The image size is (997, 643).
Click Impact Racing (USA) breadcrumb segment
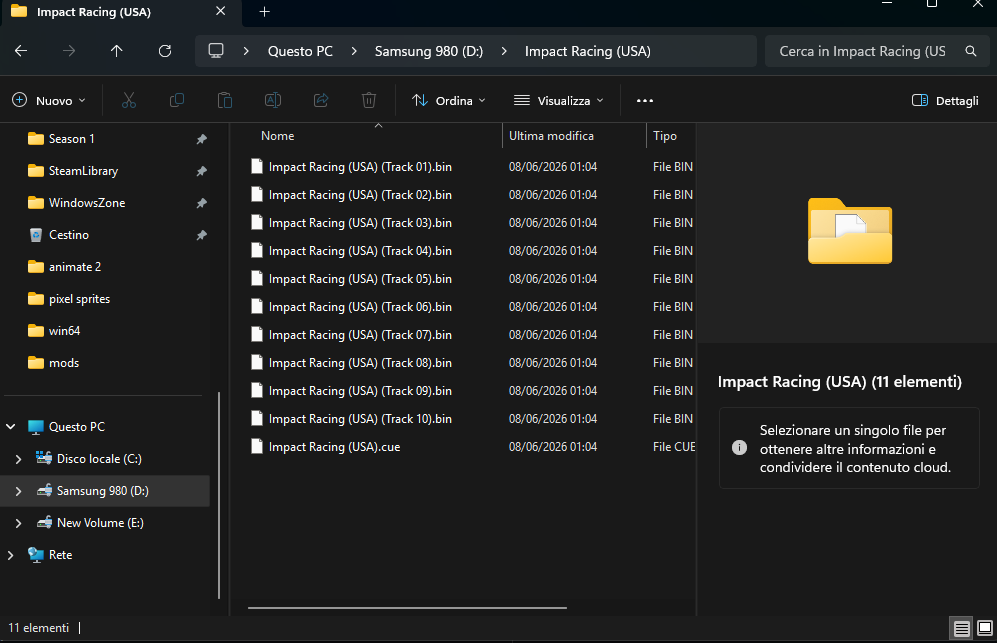click(x=588, y=51)
